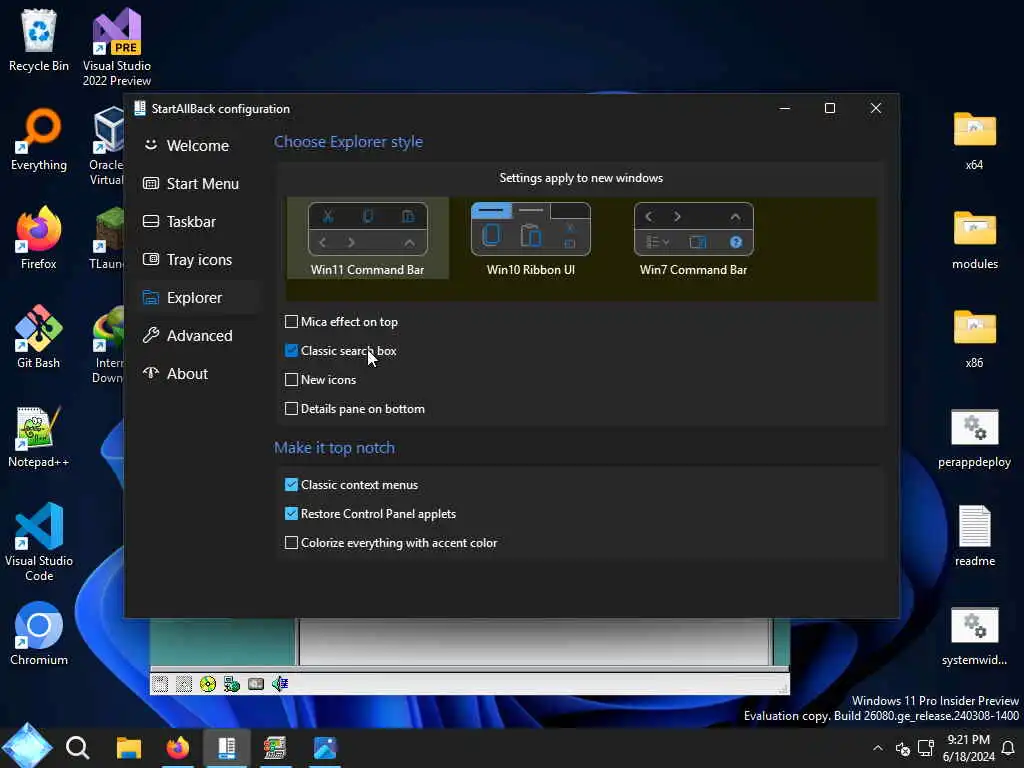Show hidden tray icons chevron
The image size is (1024, 768).
pos(878,748)
